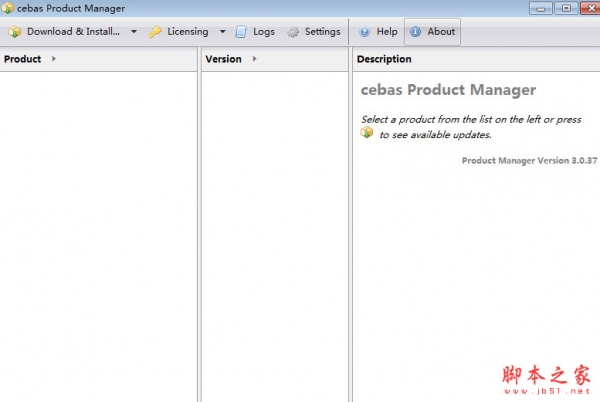Click the cebas app icon in title bar

(8, 8)
